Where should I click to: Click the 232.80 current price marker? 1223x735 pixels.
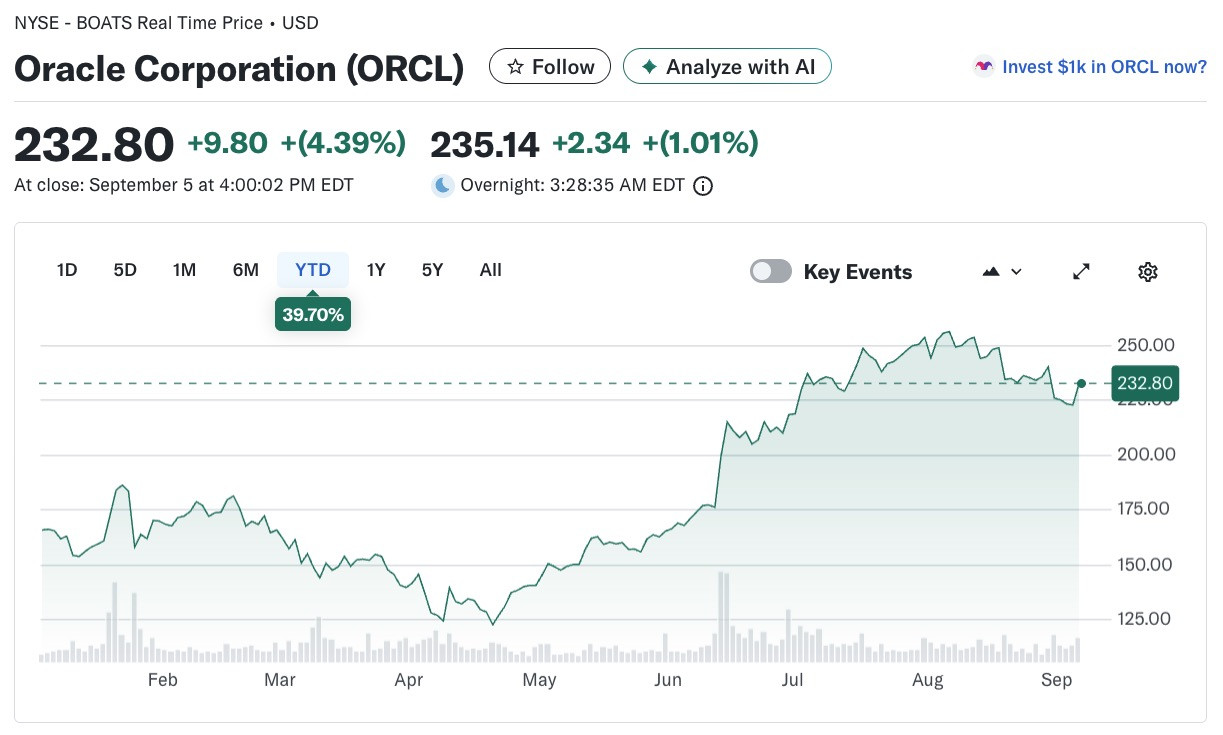[1145, 384]
